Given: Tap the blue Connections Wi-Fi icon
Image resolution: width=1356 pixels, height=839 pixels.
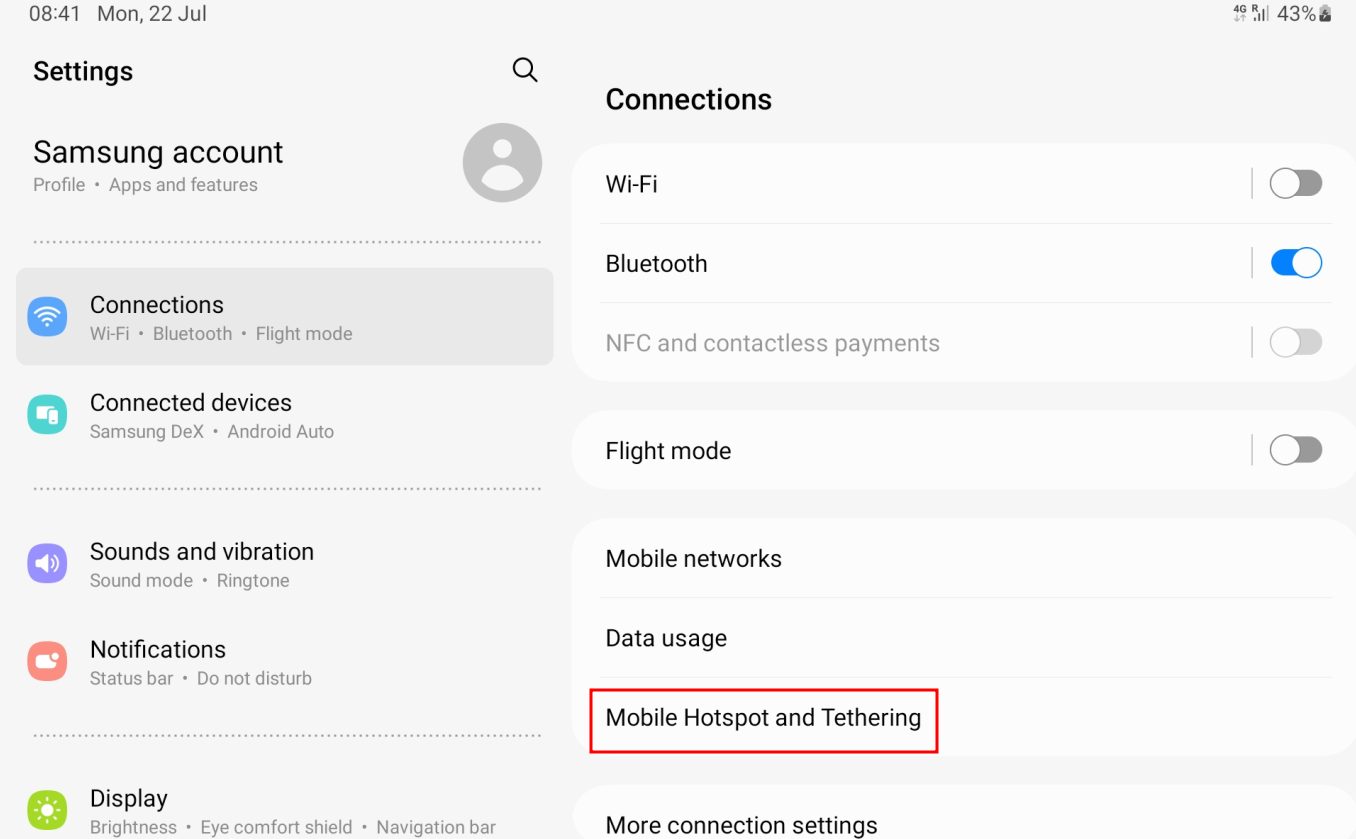Looking at the screenshot, I should 47,317.
